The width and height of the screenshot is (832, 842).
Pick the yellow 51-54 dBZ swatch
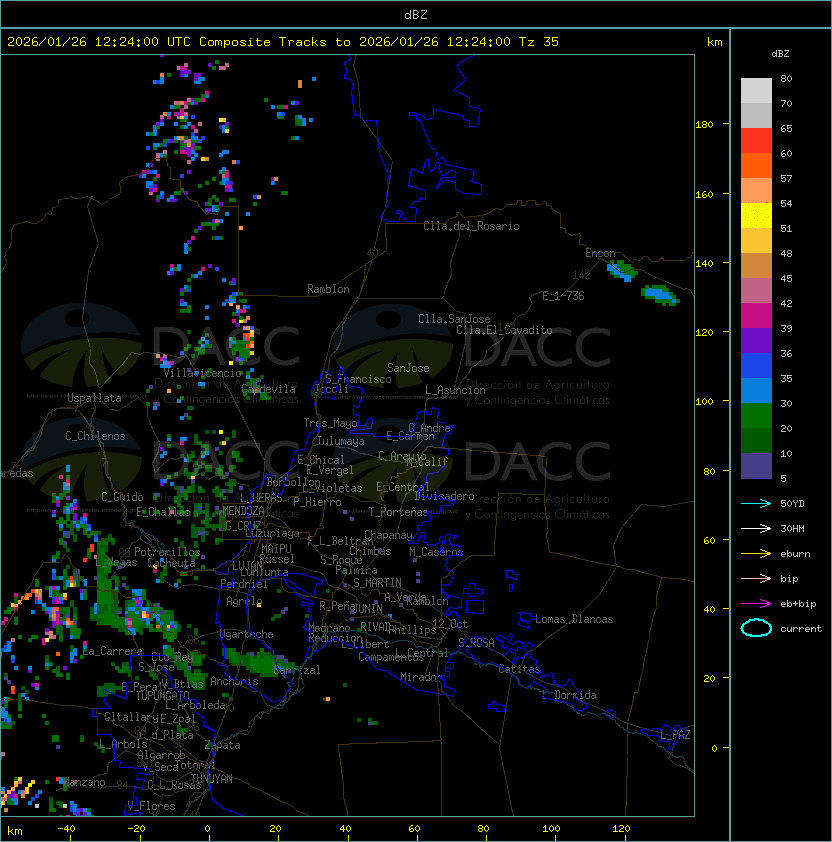756,215
